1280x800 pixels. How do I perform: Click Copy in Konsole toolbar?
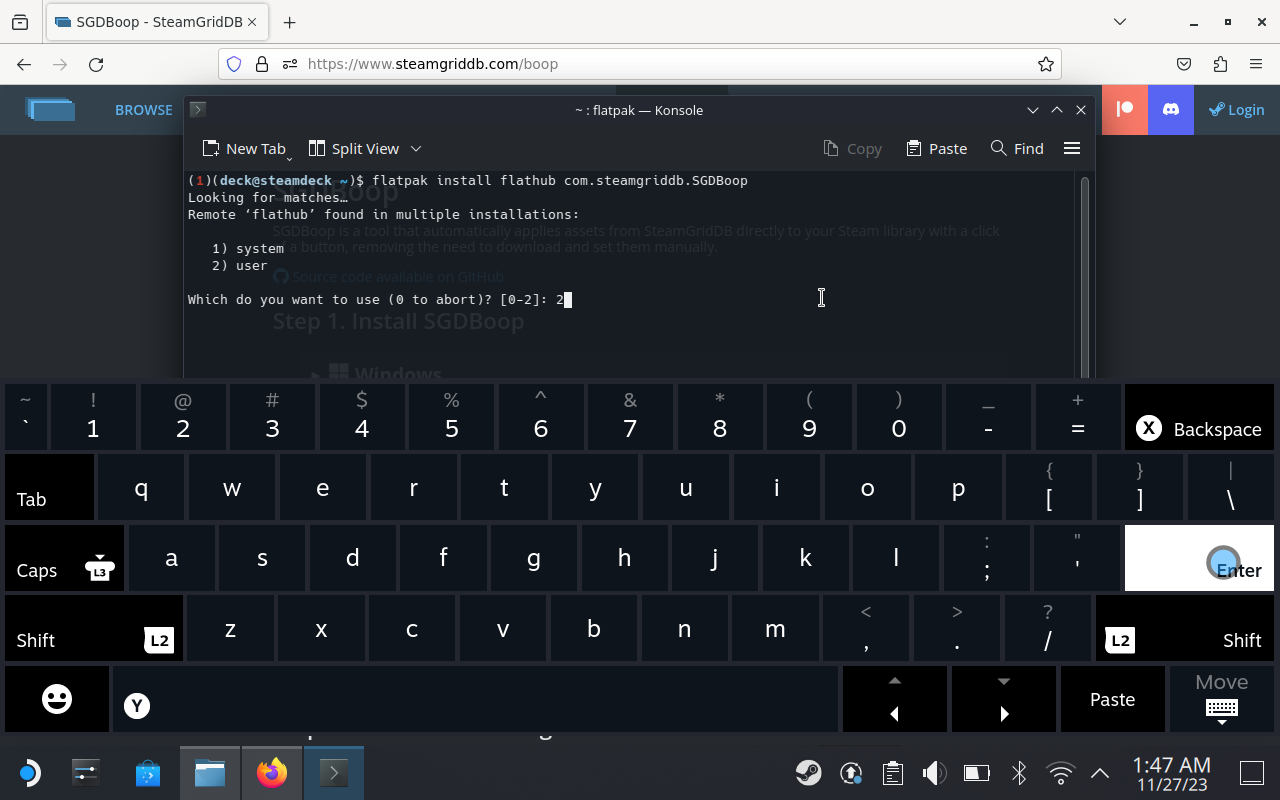click(852, 148)
